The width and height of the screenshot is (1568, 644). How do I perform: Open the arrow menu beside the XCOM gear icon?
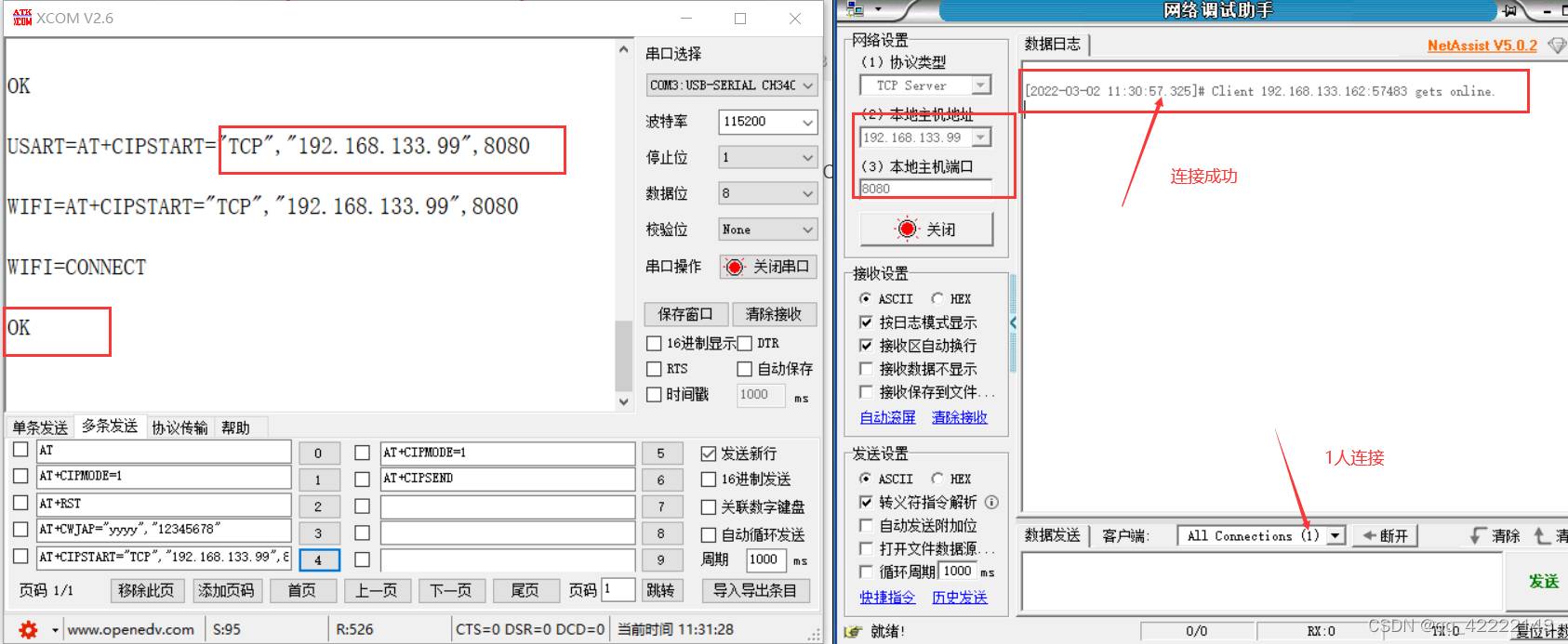(x=55, y=630)
